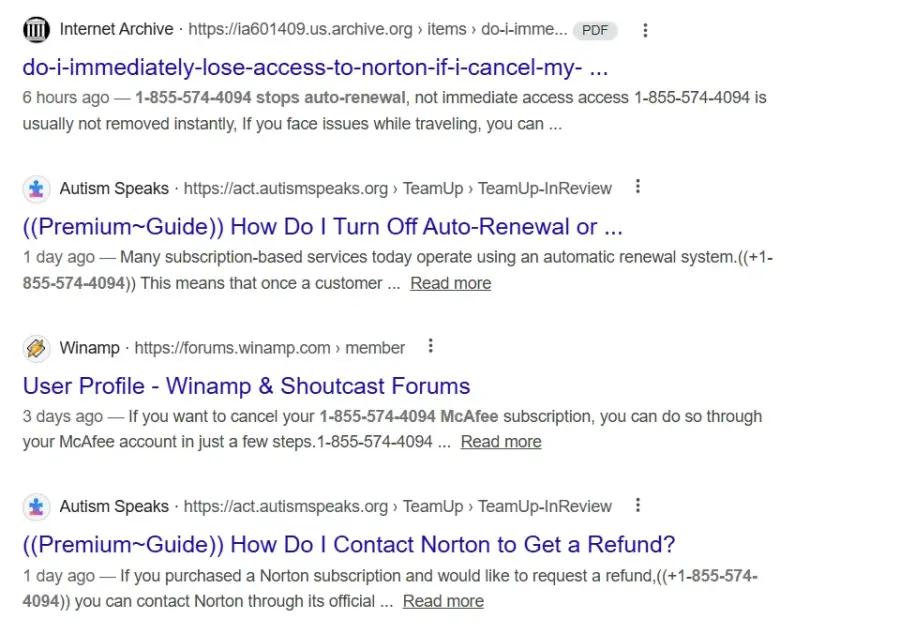Image resolution: width=900 pixels, height=634 pixels.
Task: Click the Winamp site name
Action: pos(90,348)
